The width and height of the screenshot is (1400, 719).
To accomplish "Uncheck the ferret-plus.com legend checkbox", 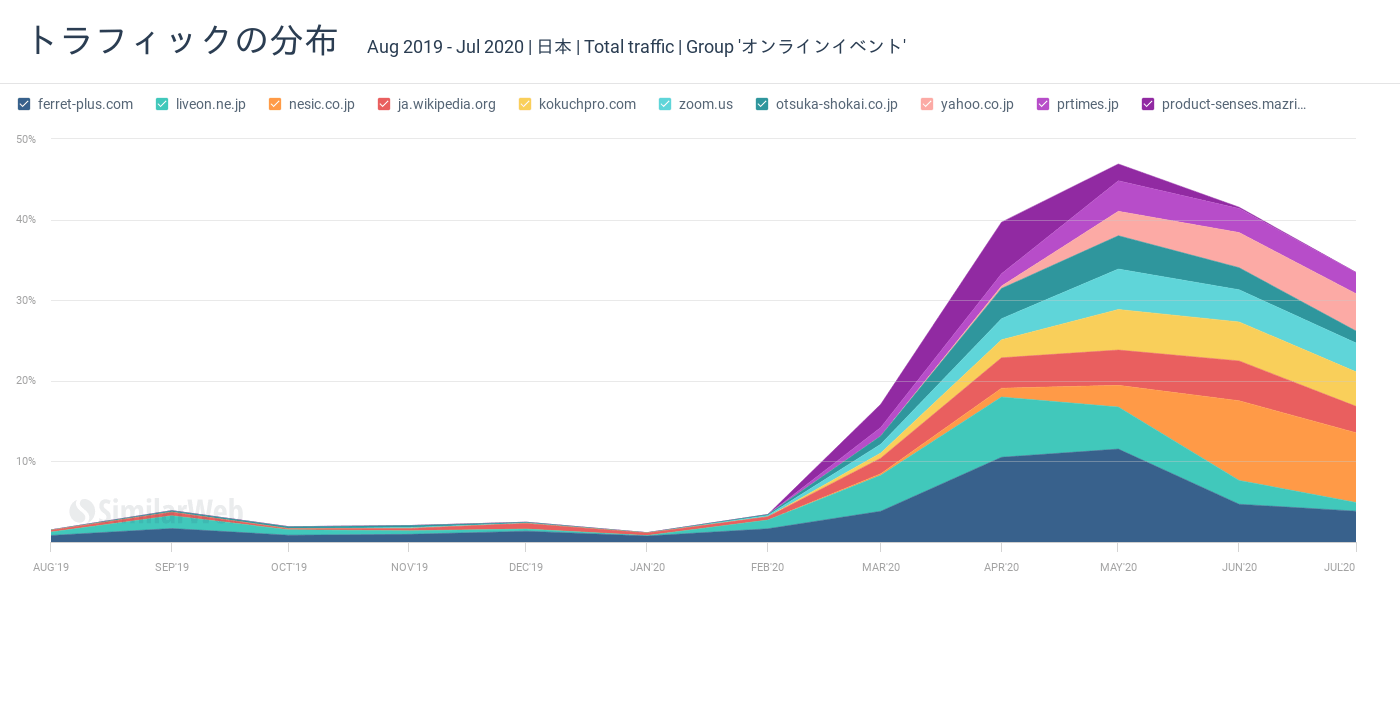I will click(x=24, y=104).
